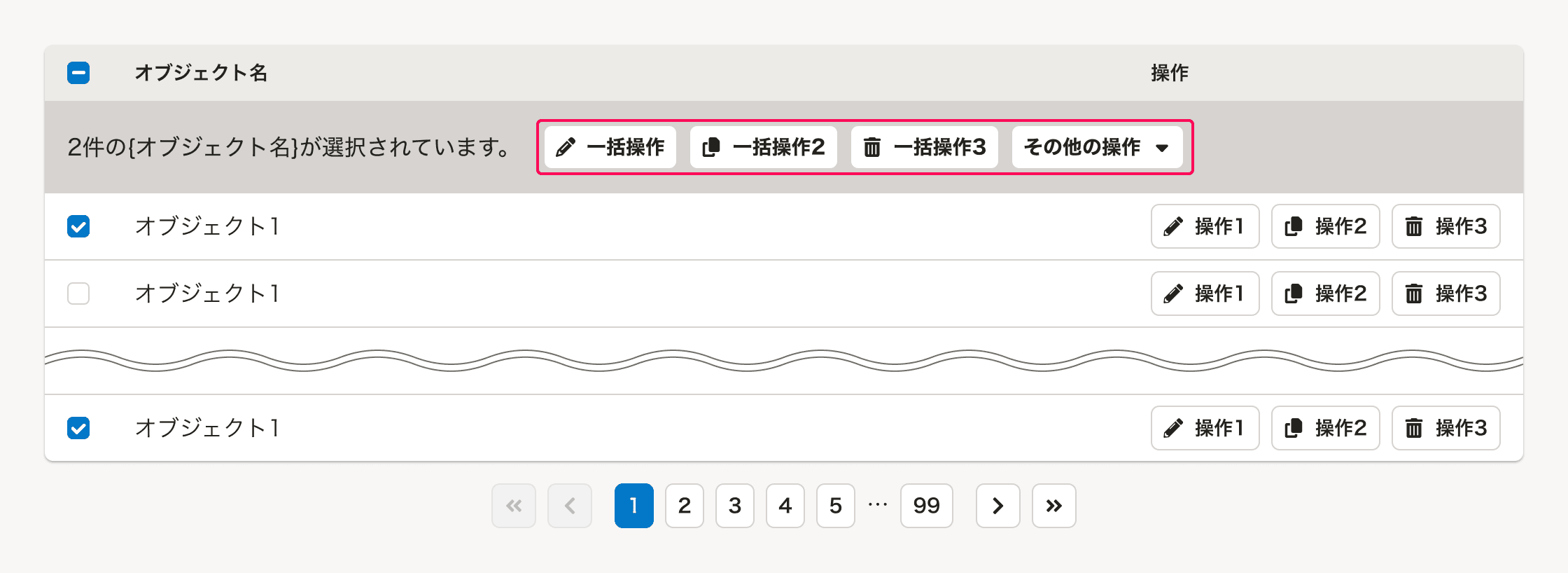The height and width of the screenshot is (573, 1568).
Task: Uncheck the first row's checkbox
Action: (78, 226)
